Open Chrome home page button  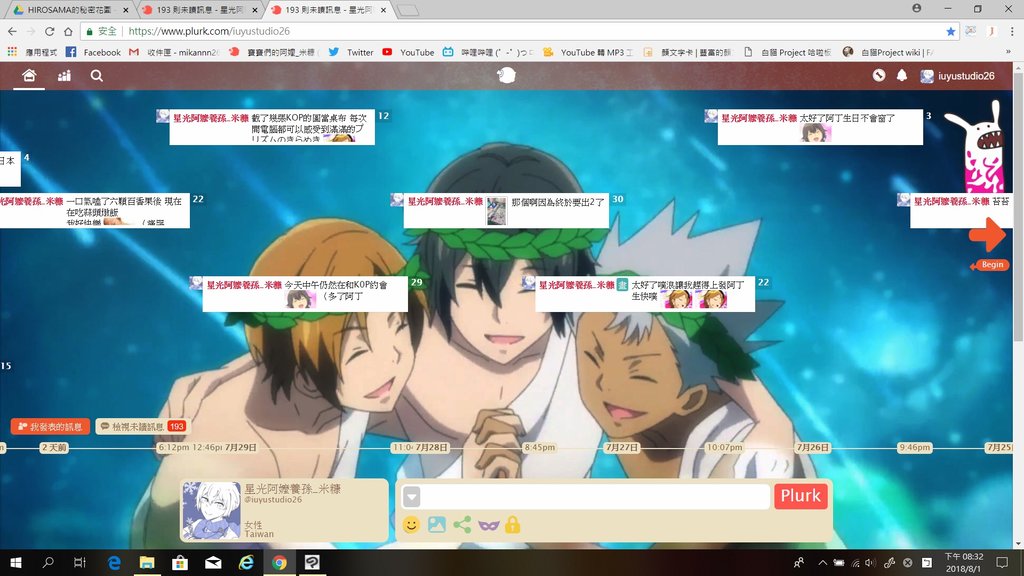coord(68,31)
